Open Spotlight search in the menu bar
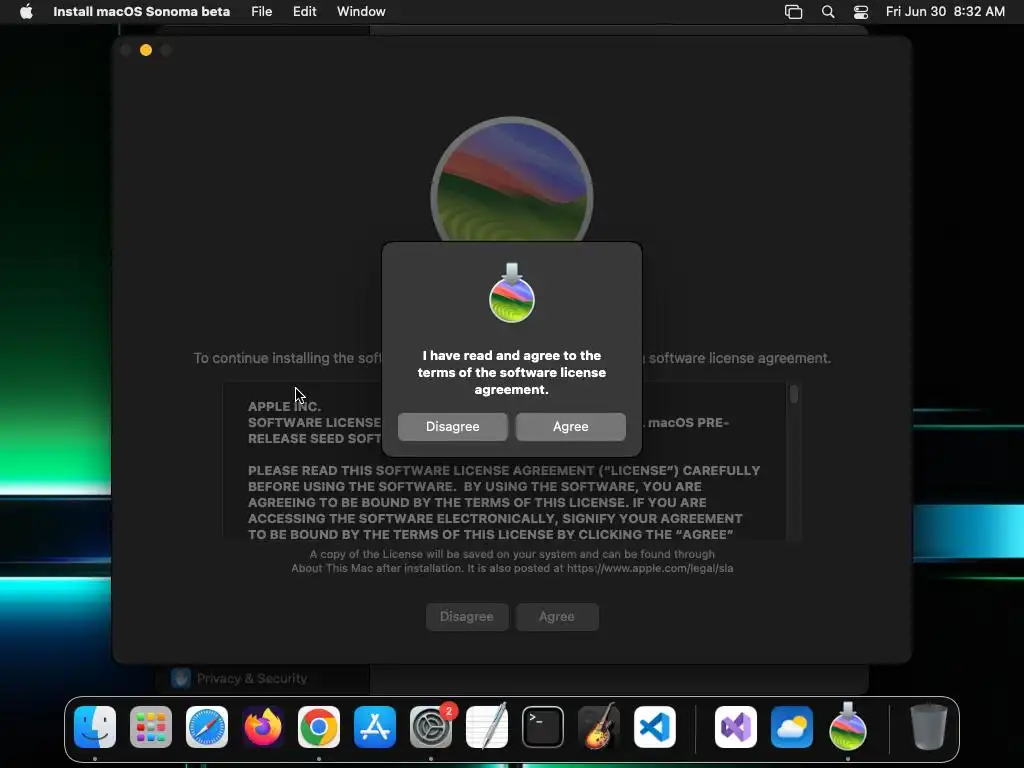1024x768 pixels. tap(827, 12)
